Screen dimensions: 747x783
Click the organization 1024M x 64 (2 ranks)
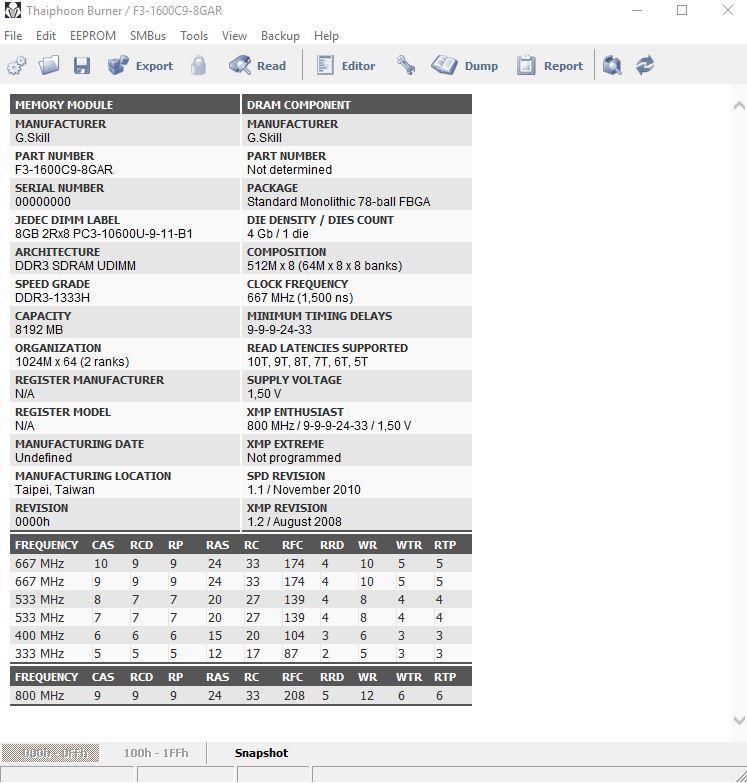pyautogui.click(x=72, y=362)
